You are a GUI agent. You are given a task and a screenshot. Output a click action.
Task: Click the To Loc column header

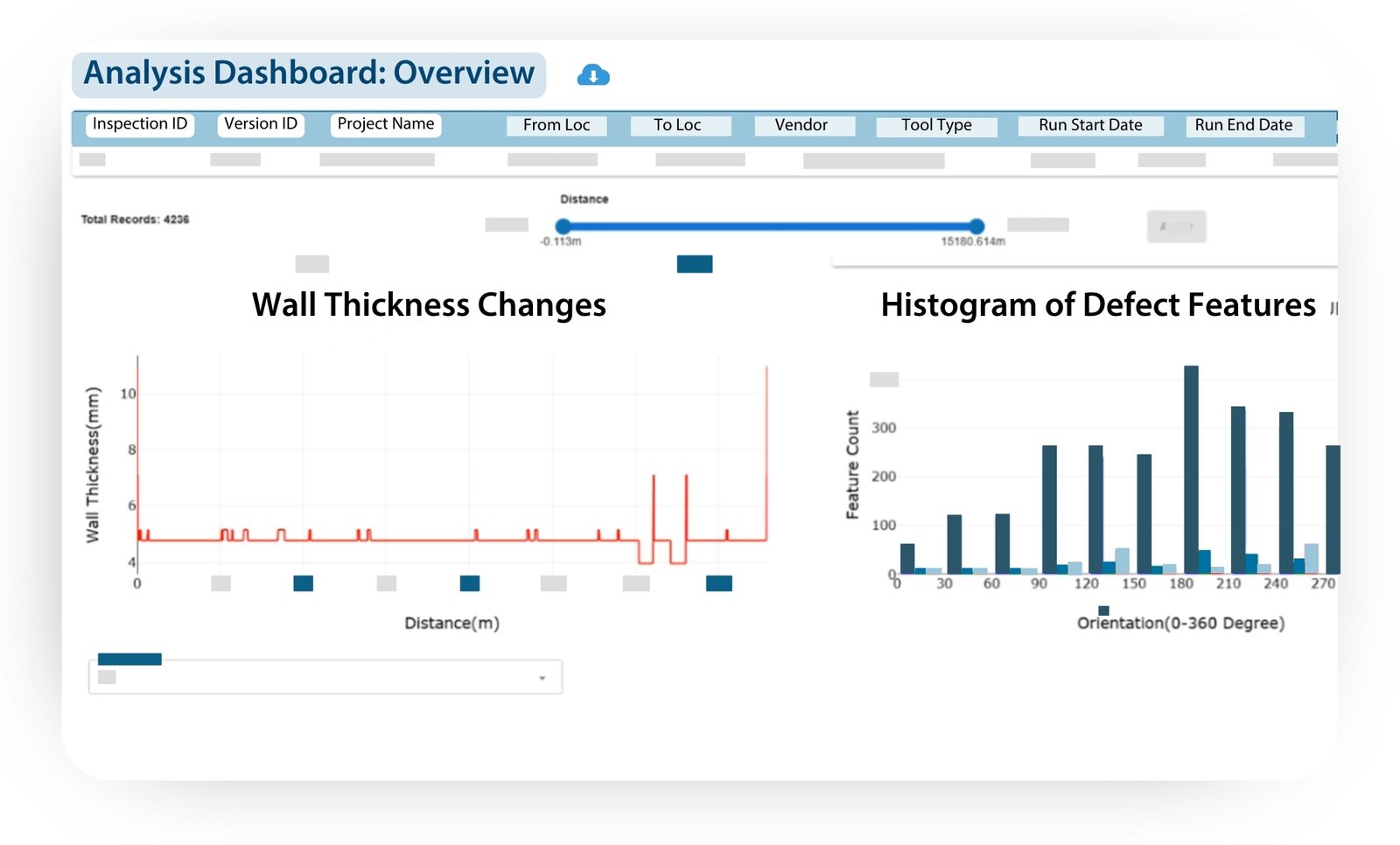tap(678, 125)
